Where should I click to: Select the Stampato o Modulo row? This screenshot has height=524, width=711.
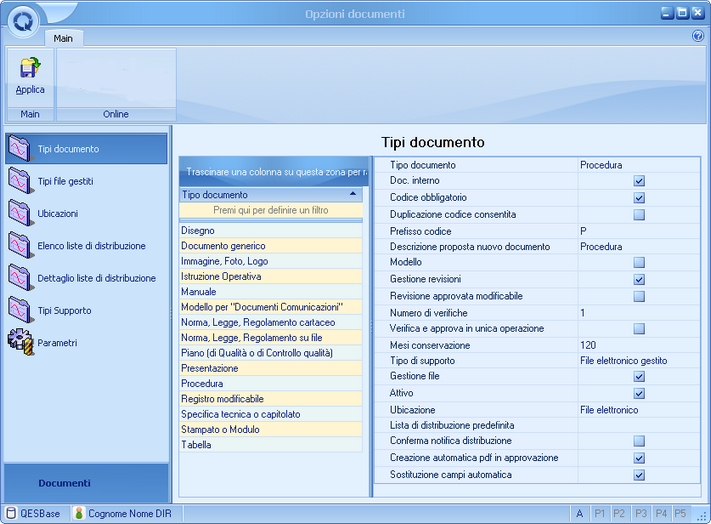tap(271, 429)
